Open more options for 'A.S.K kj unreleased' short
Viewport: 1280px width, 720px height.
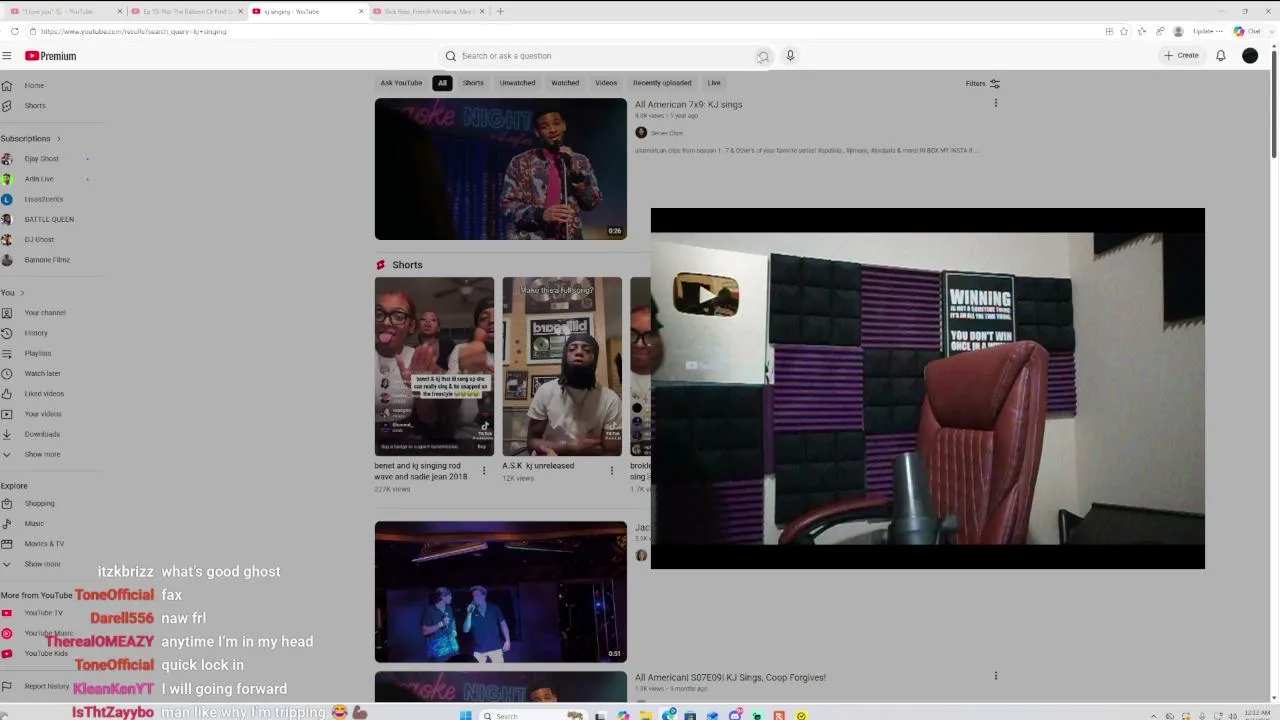tap(612, 470)
